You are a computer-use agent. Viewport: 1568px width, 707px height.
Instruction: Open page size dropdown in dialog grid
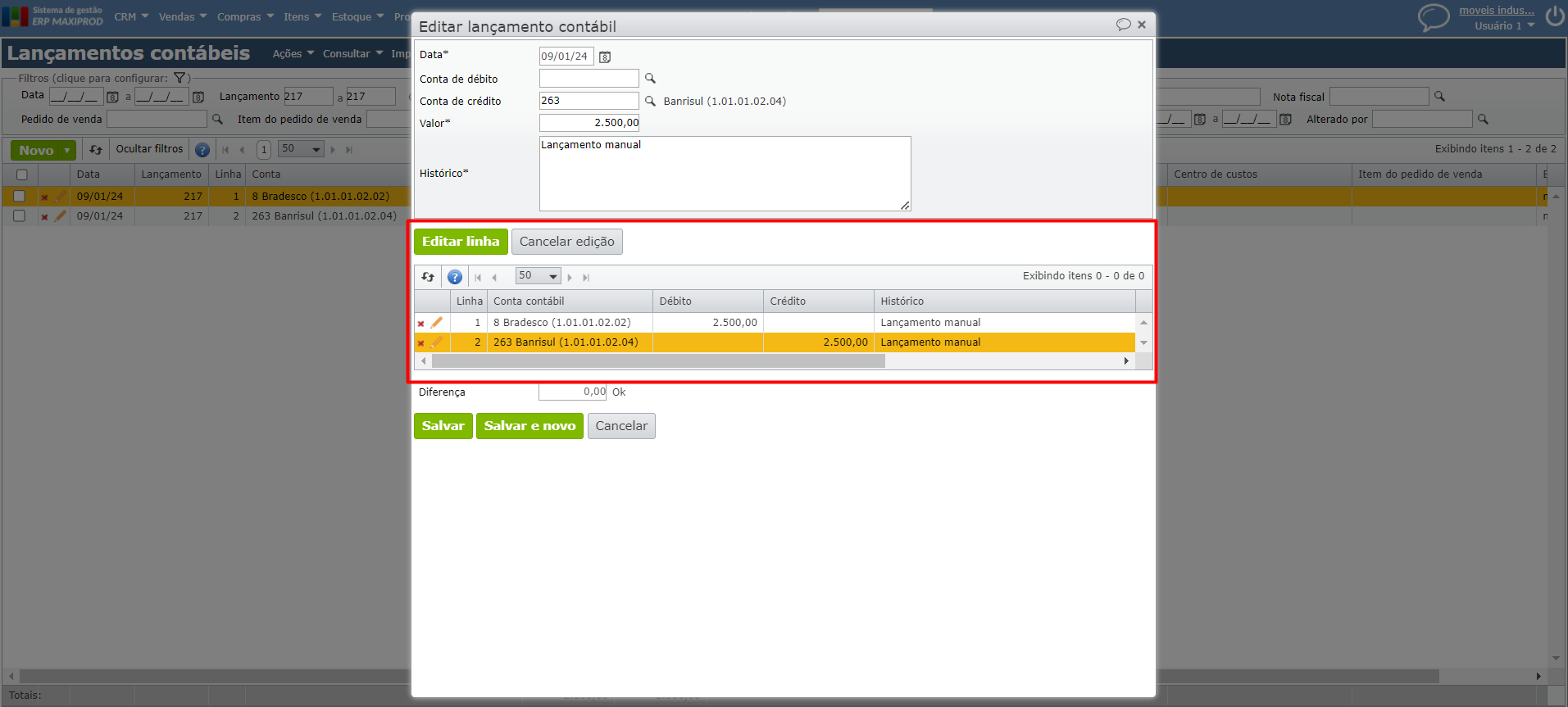pos(538,276)
